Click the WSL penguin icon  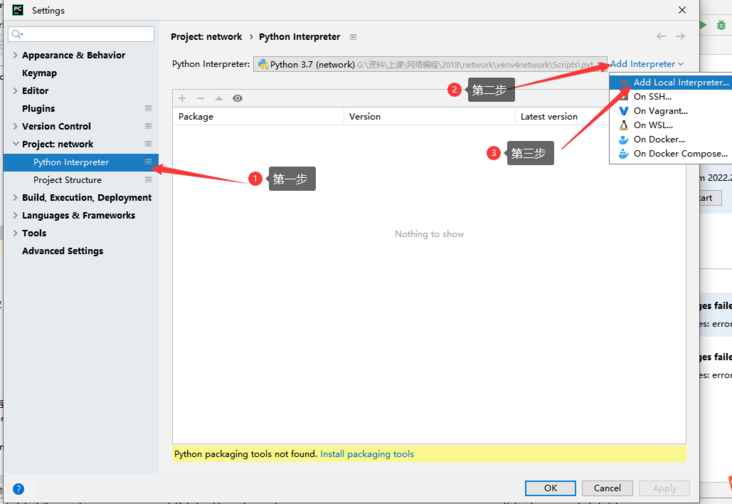(x=624, y=125)
